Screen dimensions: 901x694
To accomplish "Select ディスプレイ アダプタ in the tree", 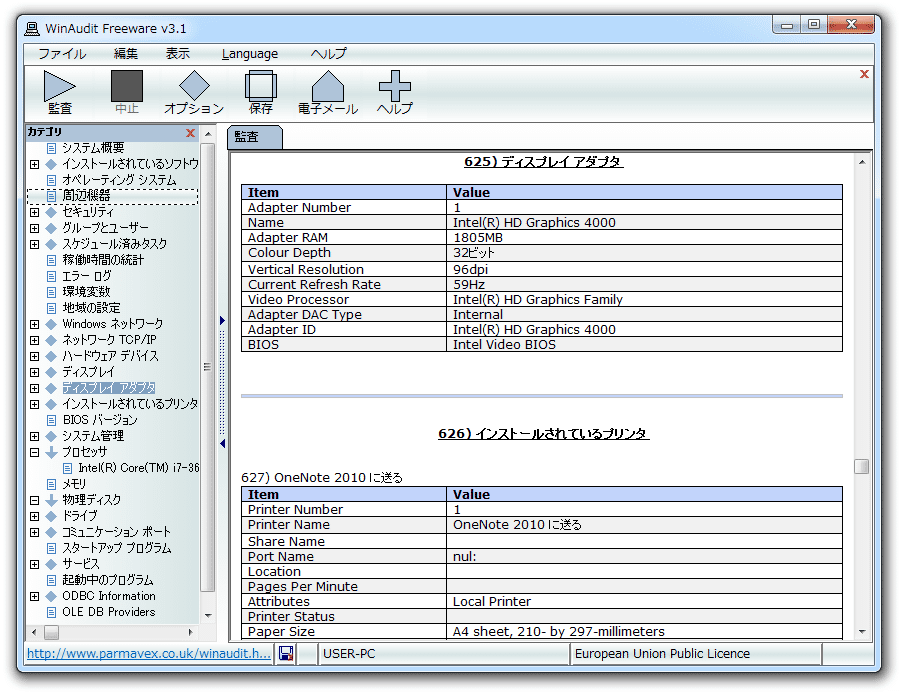I will click(109, 388).
